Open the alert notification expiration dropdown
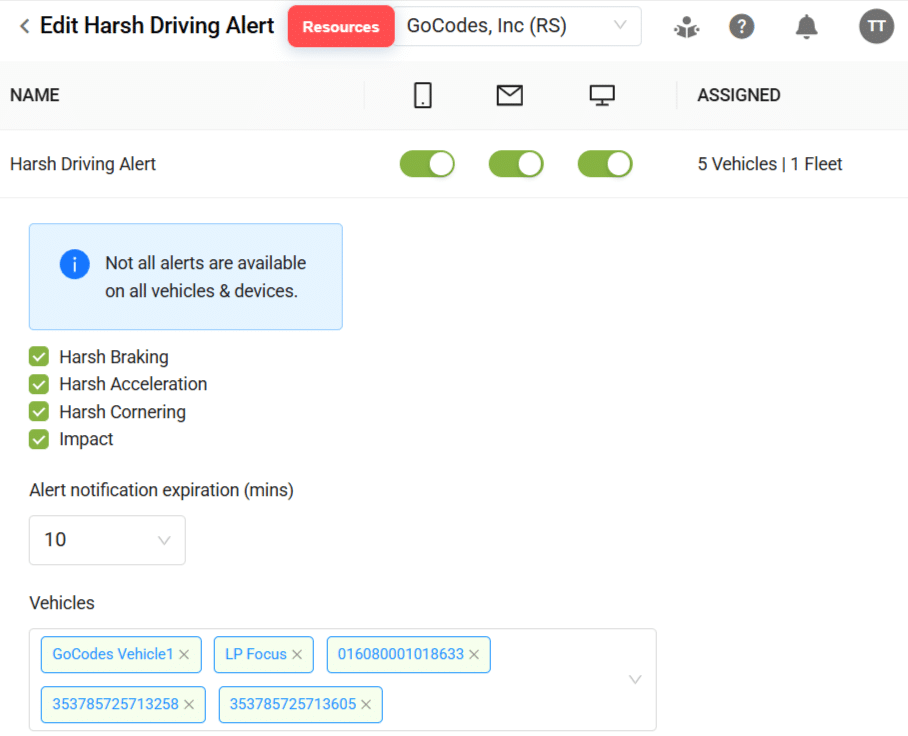908x736 pixels. click(107, 540)
